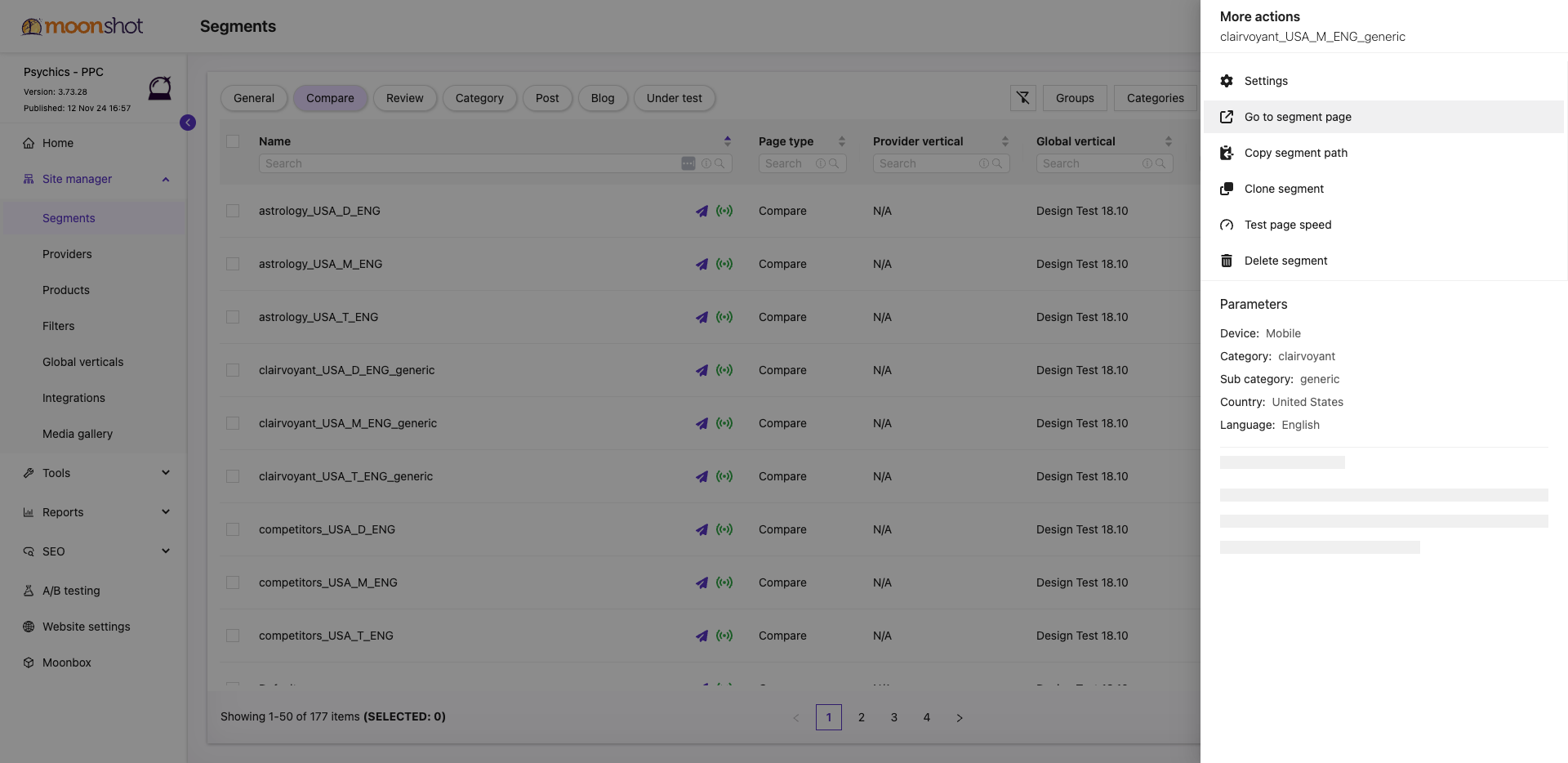The width and height of the screenshot is (1568, 763).
Task: Check the box for astrology_USA_T_ENG
Action: point(233,317)
